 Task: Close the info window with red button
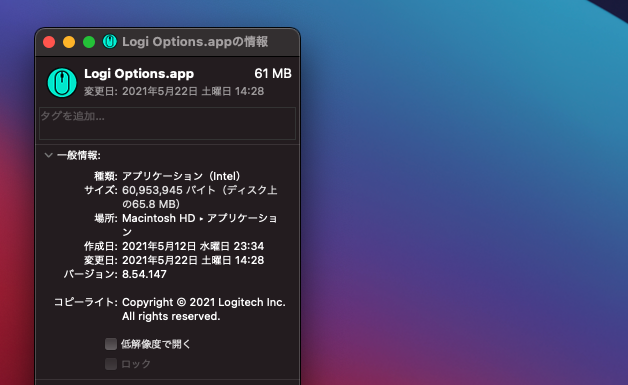[x=49, y=42]
